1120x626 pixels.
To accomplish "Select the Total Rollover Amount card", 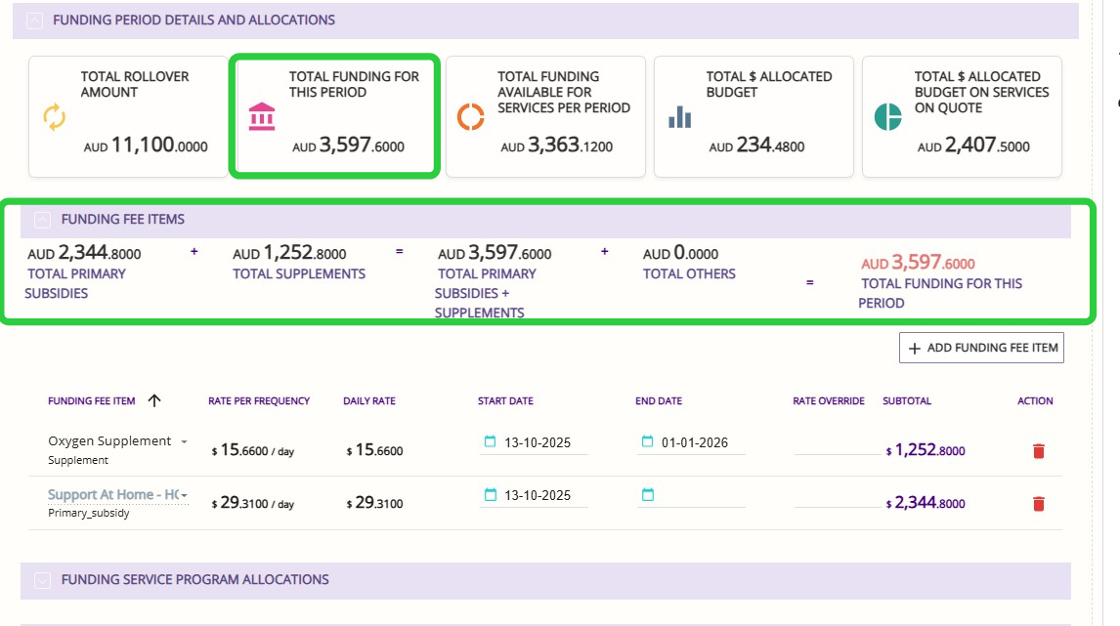I will (x=129, y=116).
